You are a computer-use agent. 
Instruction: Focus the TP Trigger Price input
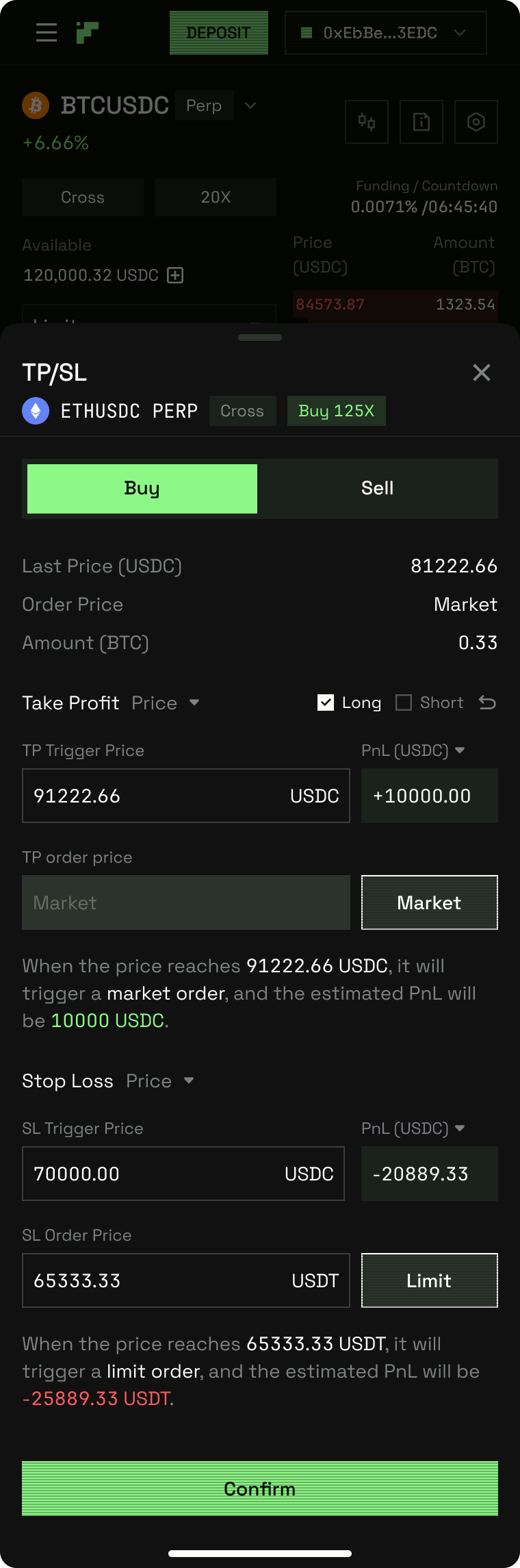tap(157, 796)
